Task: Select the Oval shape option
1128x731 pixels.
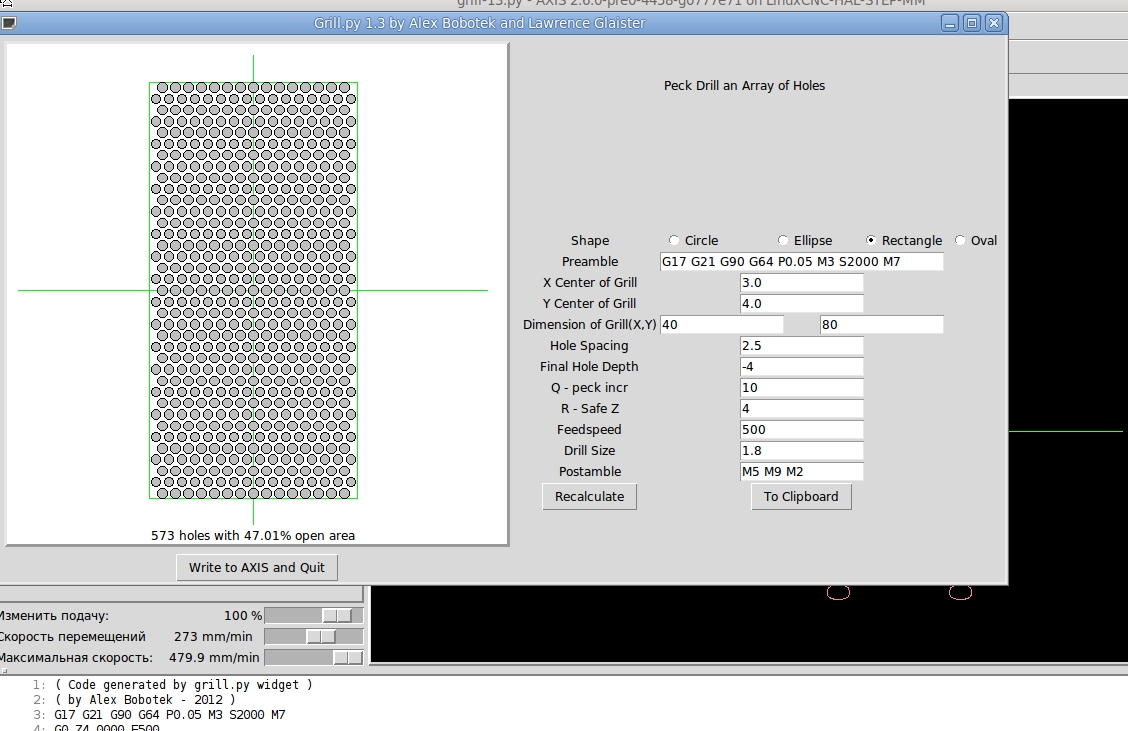Action: pos(960,240)
